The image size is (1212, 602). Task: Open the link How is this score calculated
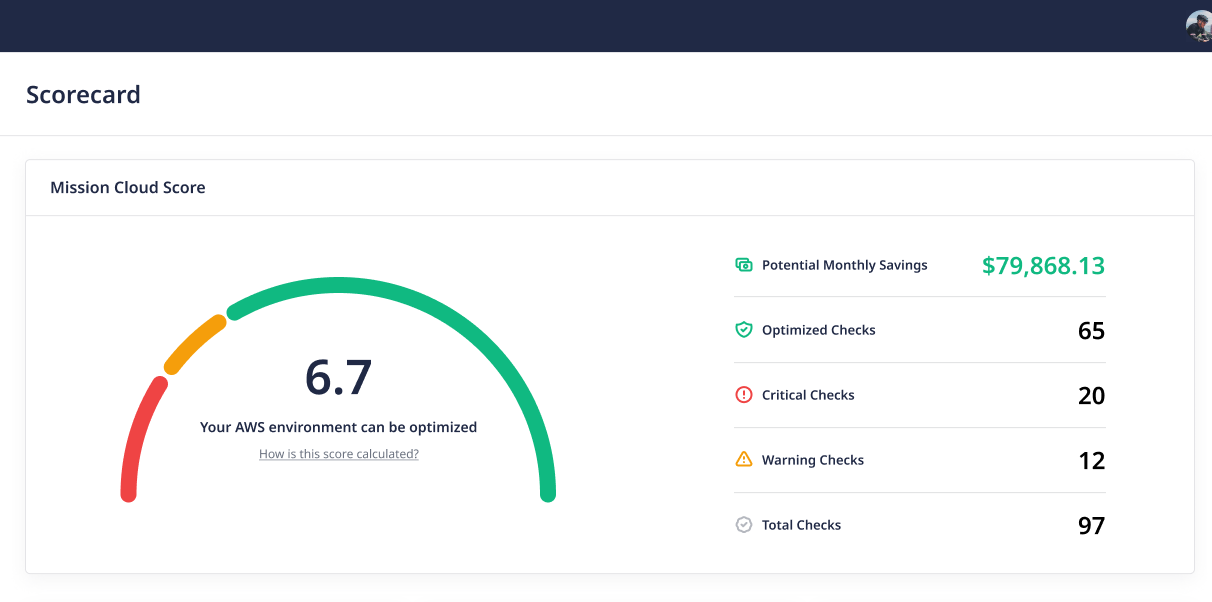(x=338, y=453)
